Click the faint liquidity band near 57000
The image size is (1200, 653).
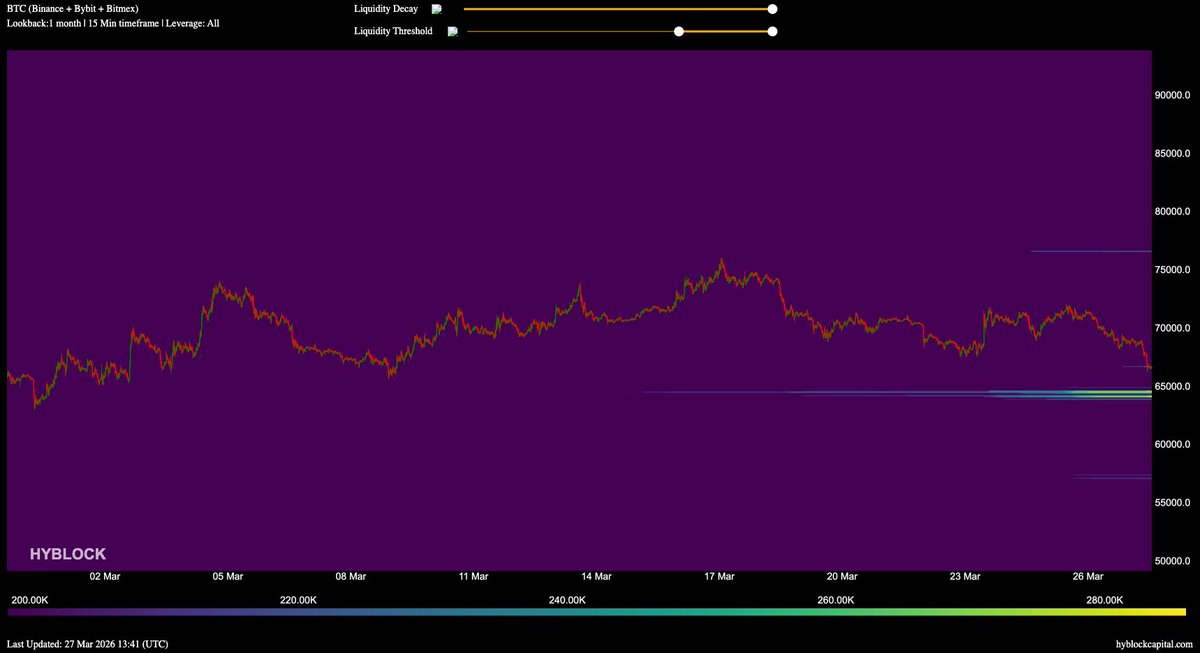point(1112,477)
